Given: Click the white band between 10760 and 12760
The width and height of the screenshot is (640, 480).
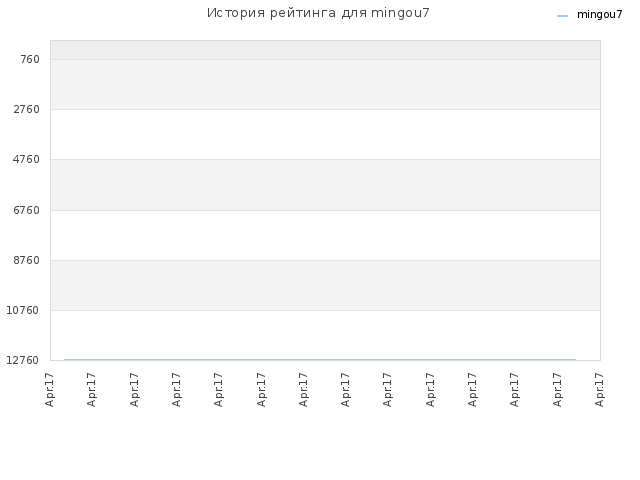Looking at the screenshot, I should point(325,335).
